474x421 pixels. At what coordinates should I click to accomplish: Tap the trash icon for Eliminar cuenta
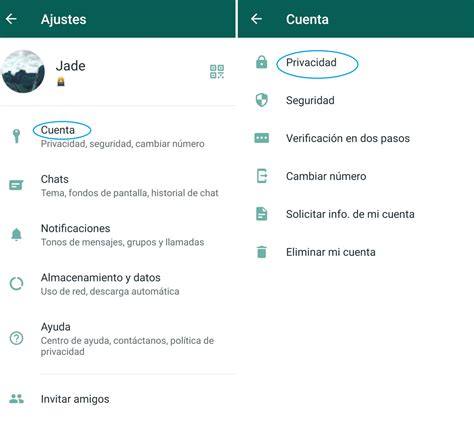click(262, 252)
